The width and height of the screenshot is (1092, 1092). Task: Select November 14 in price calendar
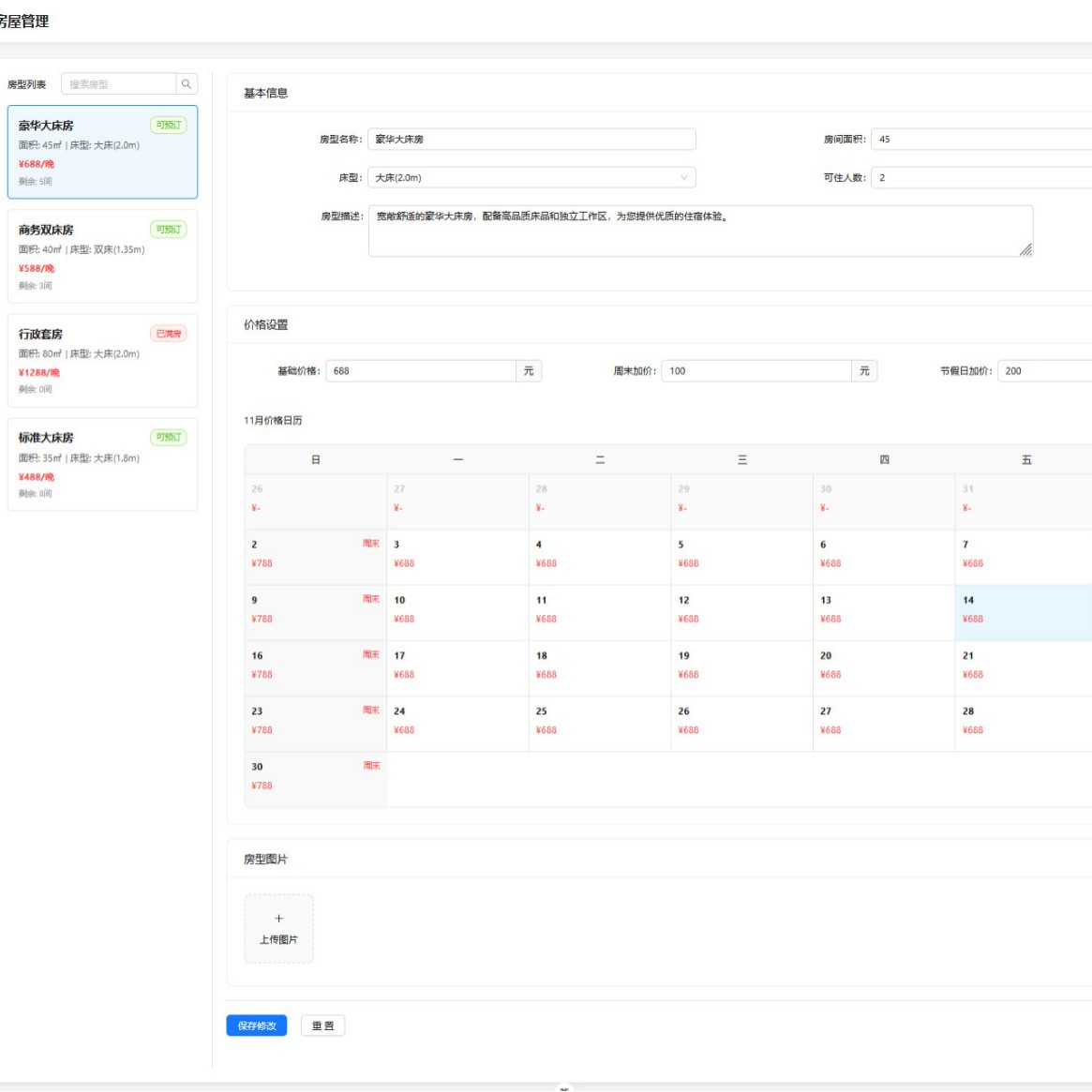pyautogui.click(x=1023, y=613)
